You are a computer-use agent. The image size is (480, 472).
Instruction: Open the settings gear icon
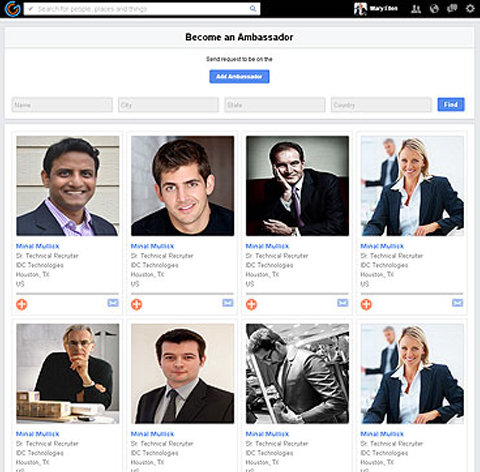pos(470,8)
